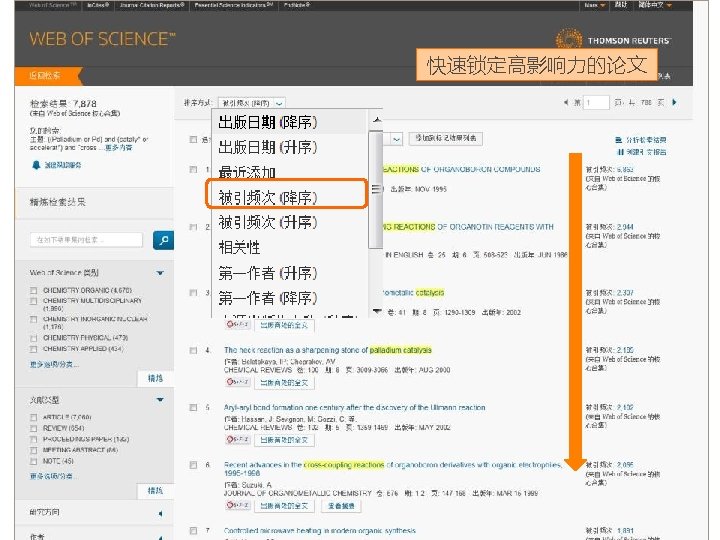Expand the research areas section

[160, 513]
